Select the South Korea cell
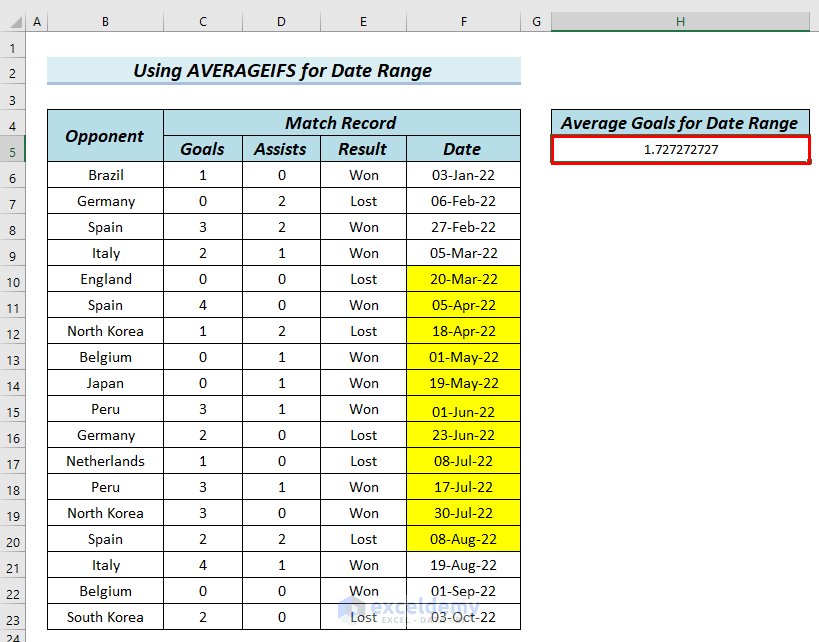819x642 pixels. 105,617
